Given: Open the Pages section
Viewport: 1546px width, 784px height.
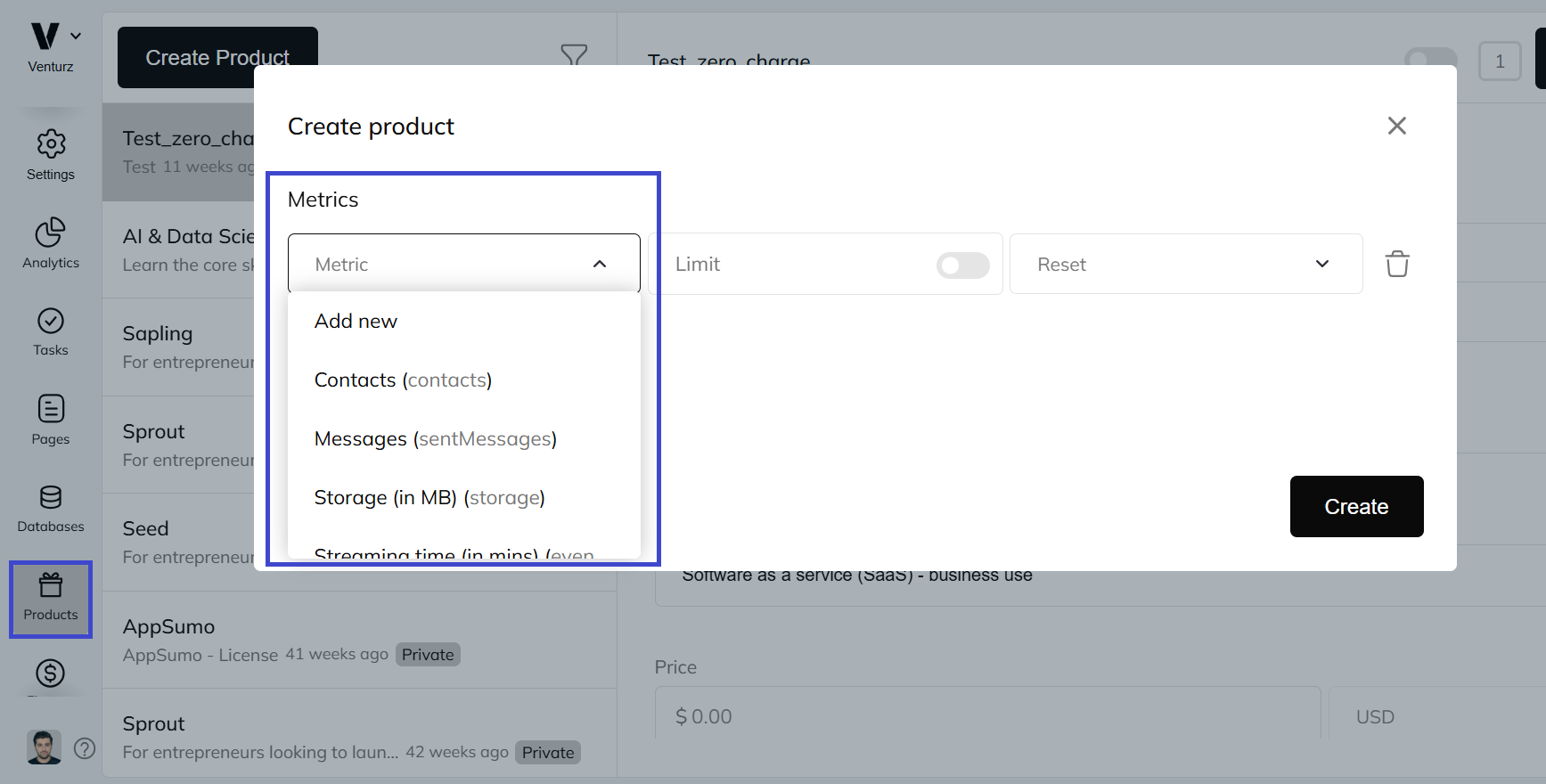Looking at the screenshot, I should pyautogui.click(x=51, y=420).
